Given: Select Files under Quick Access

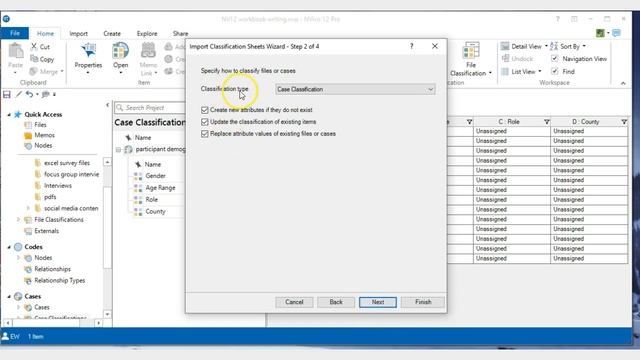Looking at the screenshot, I should tap(40, 124).
